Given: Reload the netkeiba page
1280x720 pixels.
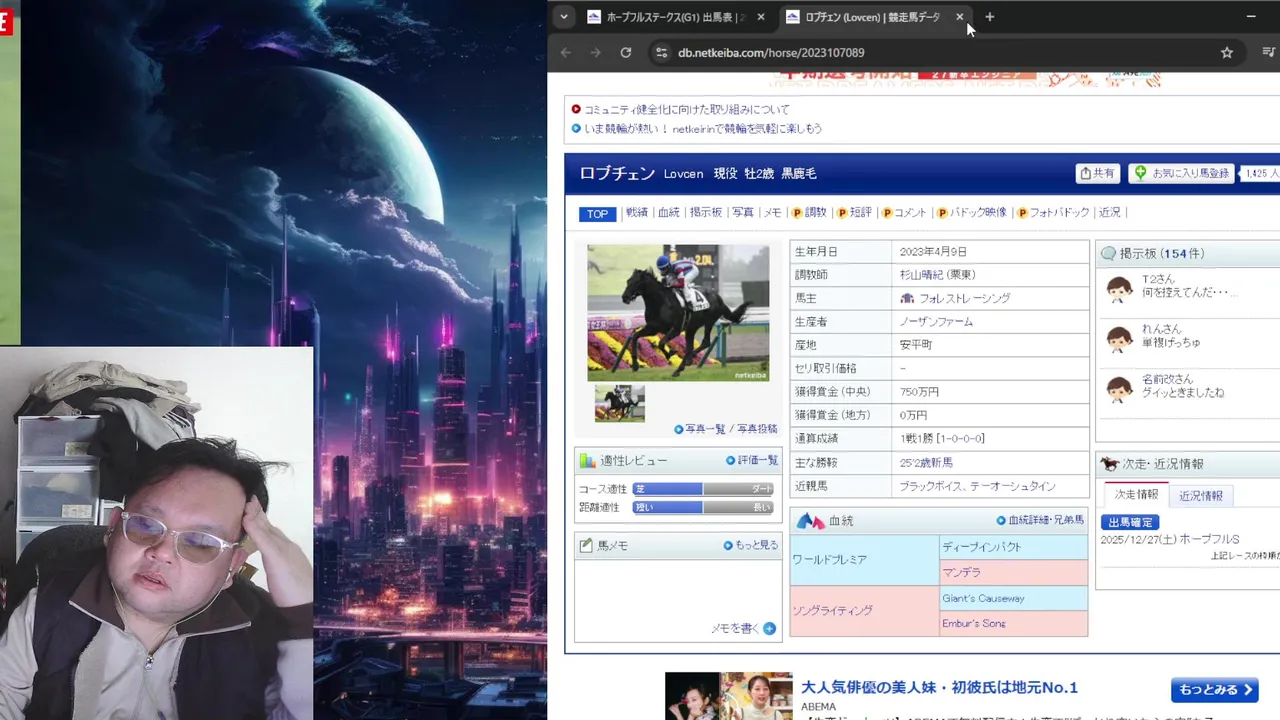Looking at the screenshot, I should click(626, 52).
